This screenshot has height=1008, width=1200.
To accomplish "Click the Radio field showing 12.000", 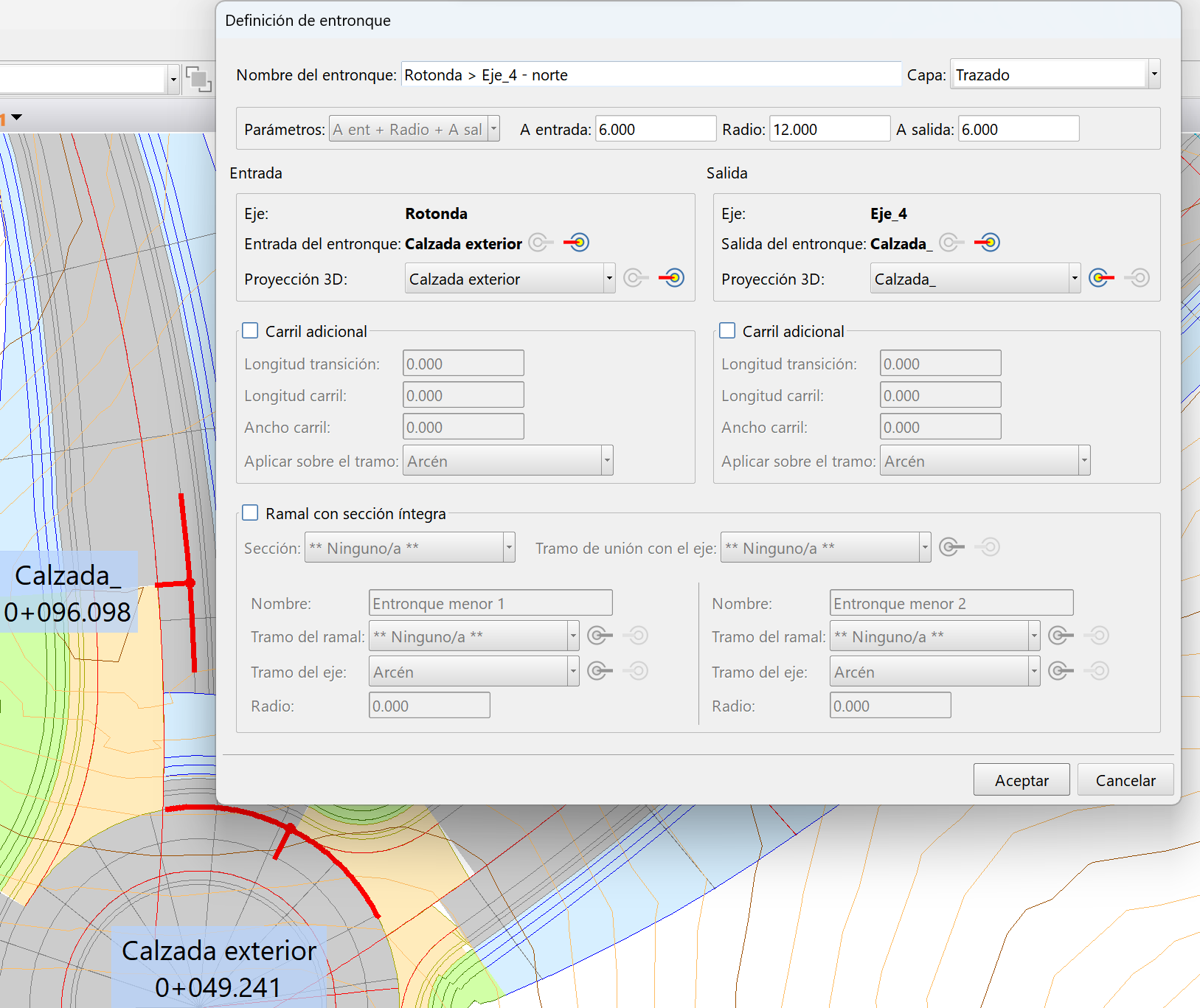I will [829, 129].
